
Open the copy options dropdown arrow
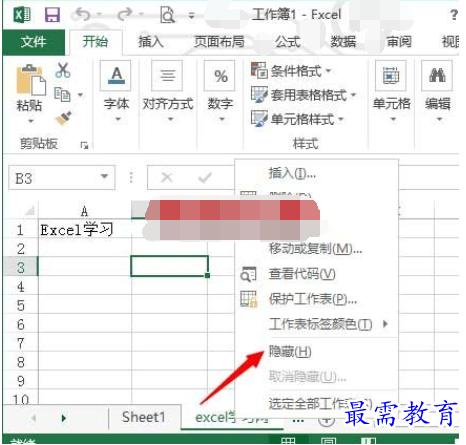[x=80, y=95]
